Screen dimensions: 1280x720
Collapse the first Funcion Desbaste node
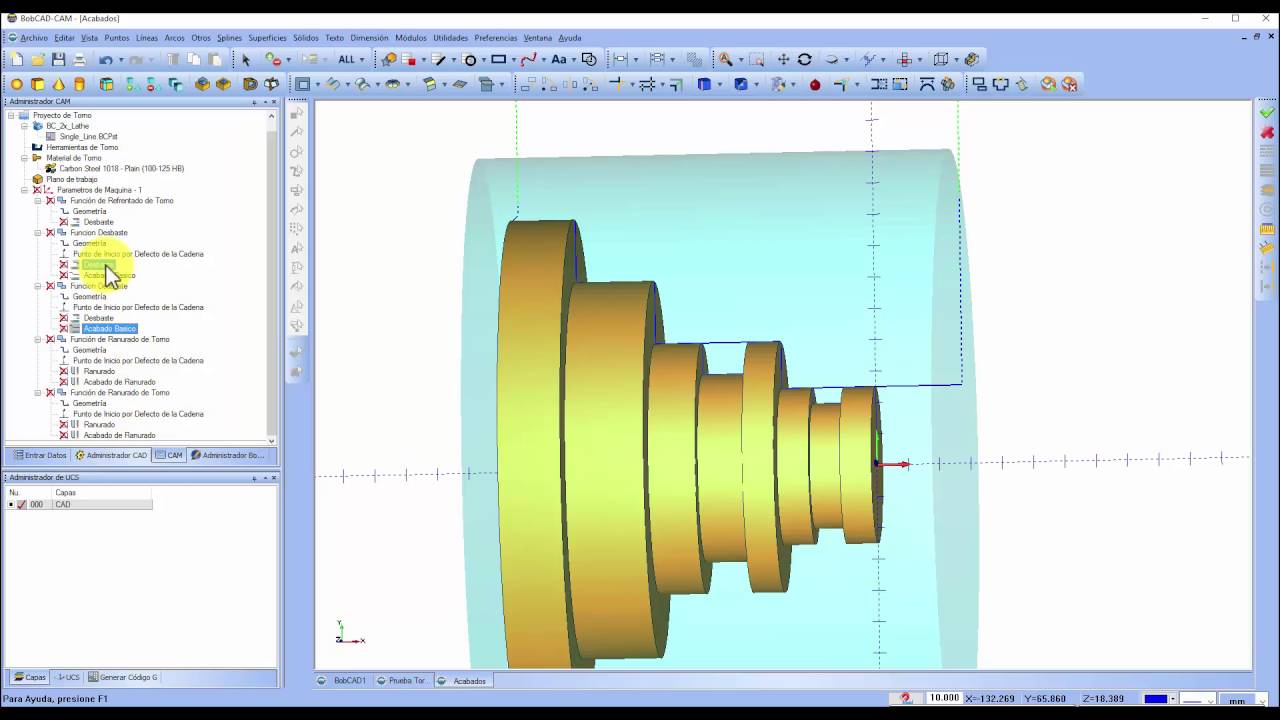click(38, 233)
